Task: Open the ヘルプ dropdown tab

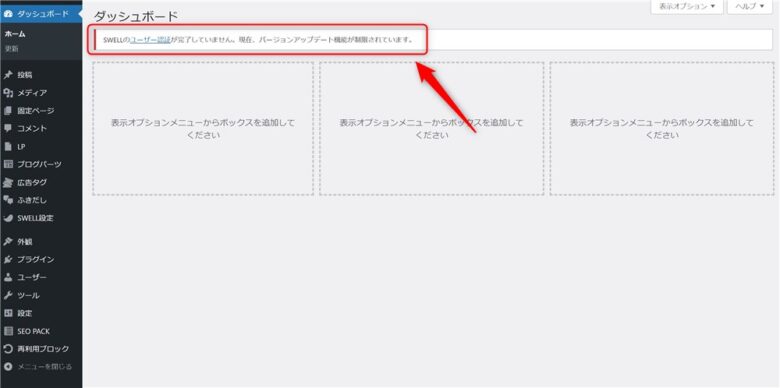Action: pos(750,6)
